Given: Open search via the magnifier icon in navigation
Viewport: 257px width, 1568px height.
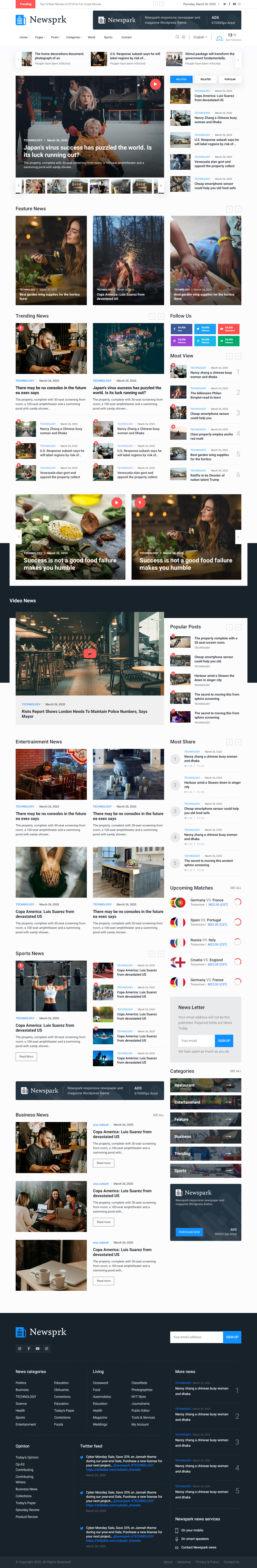Looking at the screenshot, I should tap(178, 37).
